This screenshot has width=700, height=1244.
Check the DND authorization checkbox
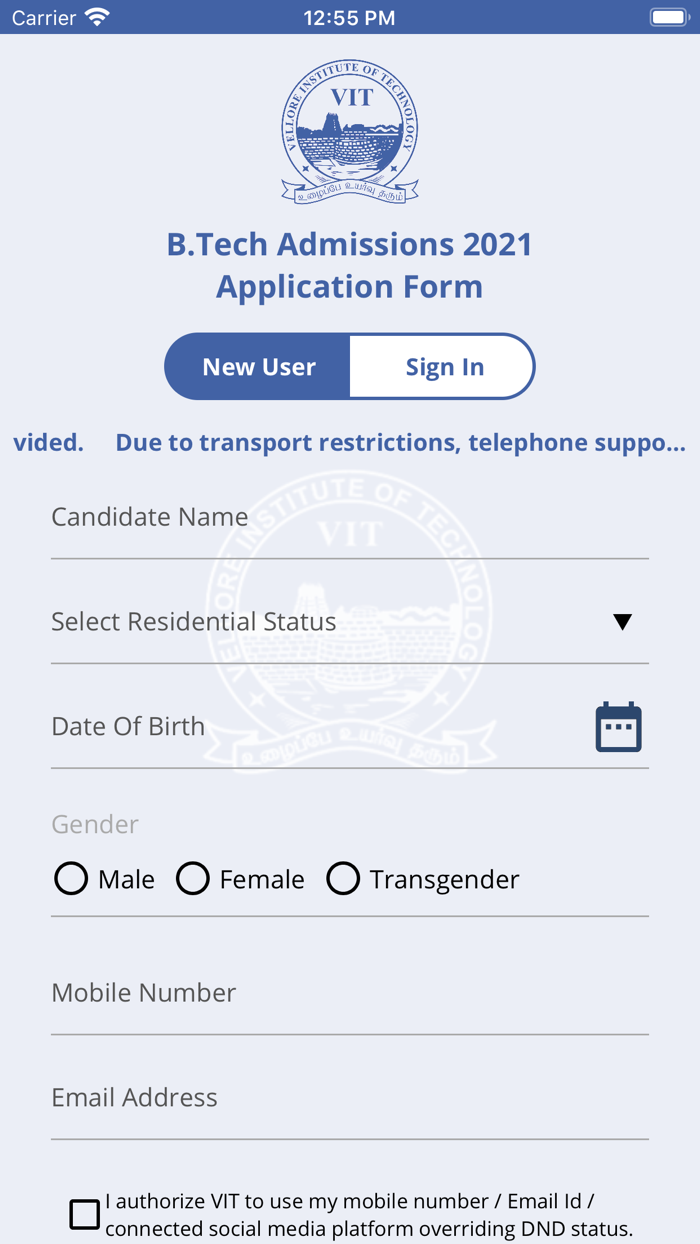pos(83,1214)
